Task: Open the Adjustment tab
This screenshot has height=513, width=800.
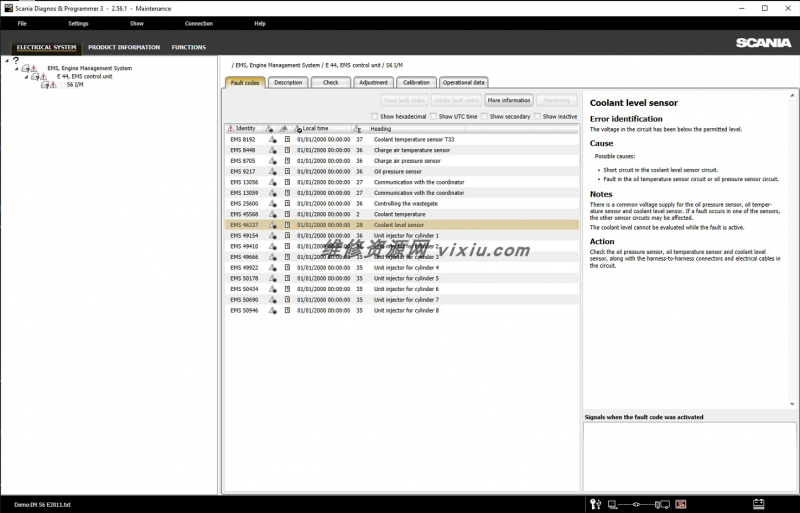Action: pos(373,83)
